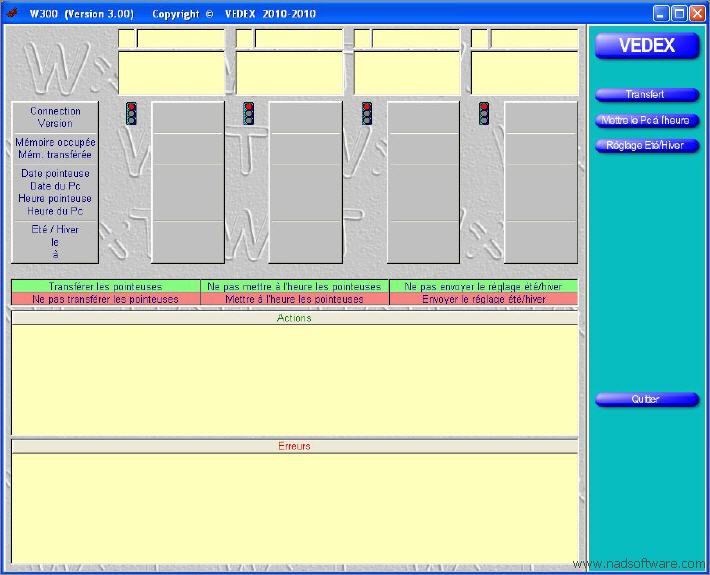Click the fourth traffic light connection indicator
Viewport: 710px width, 575px height.
pos(484,113)
